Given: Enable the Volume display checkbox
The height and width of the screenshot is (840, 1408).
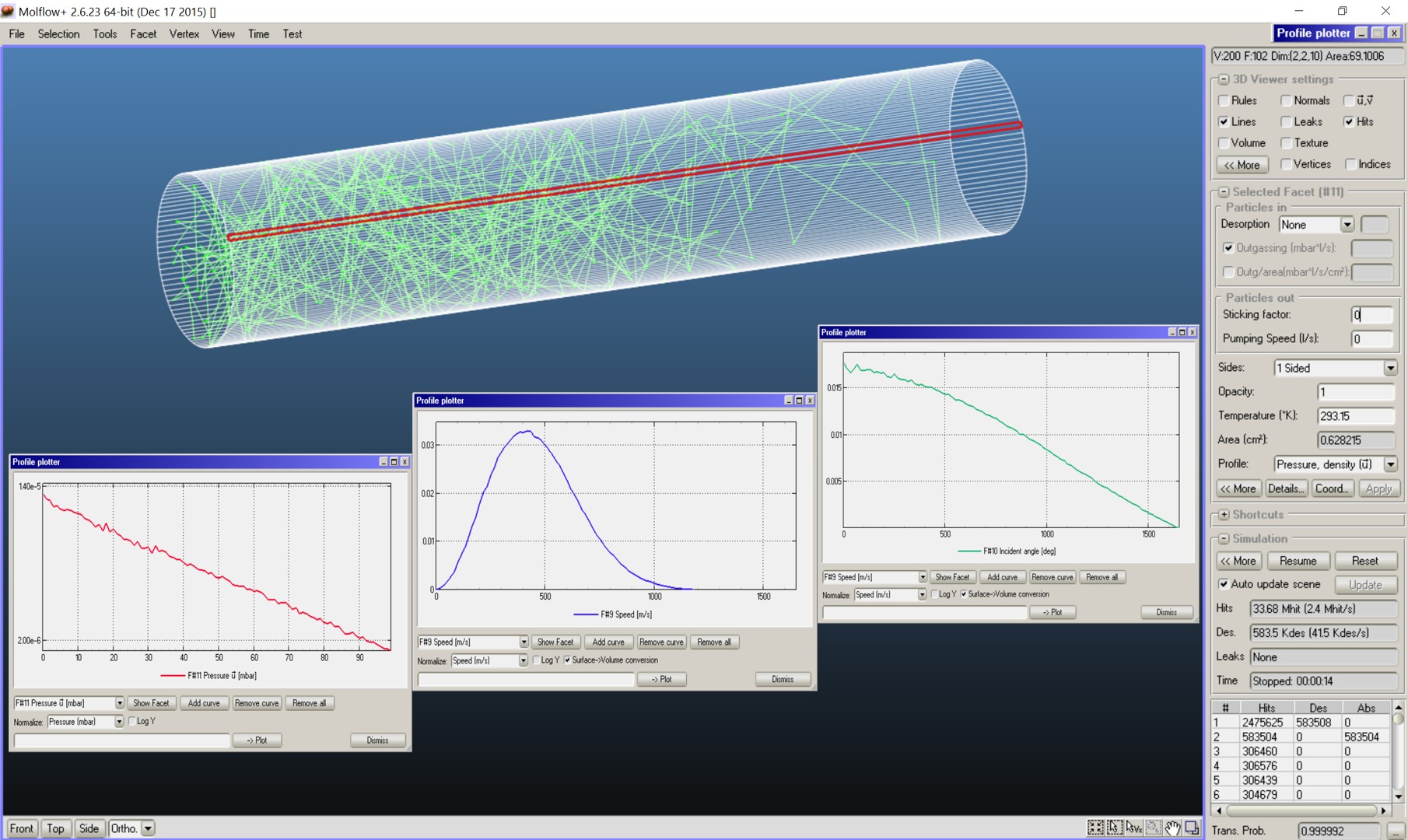Looking at the screenshot, I should [1223, 142].
